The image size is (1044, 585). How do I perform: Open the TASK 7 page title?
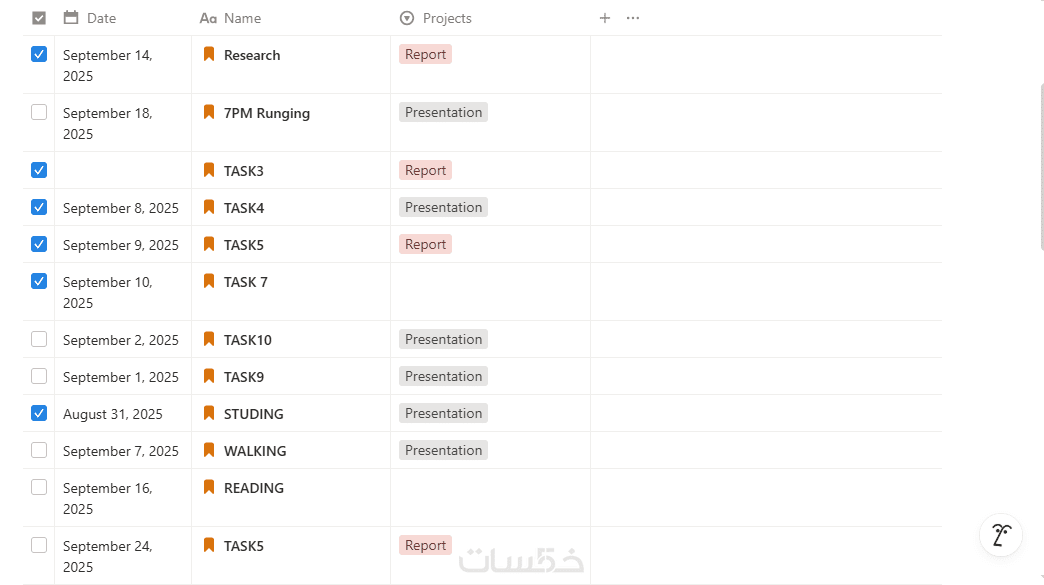pyautogui.click(x=246, y=282)
